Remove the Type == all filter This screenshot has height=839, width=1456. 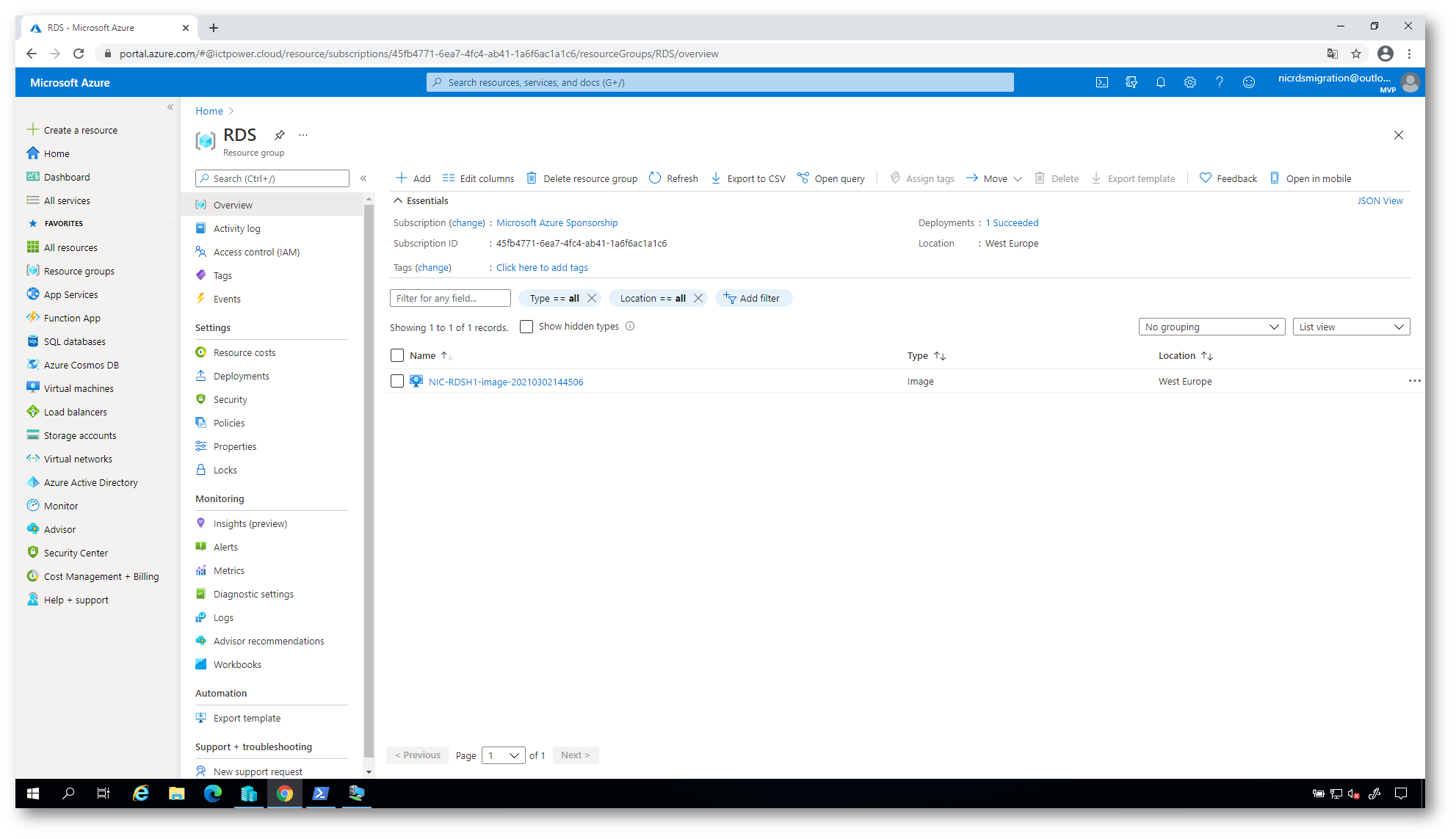click(592, 298)
